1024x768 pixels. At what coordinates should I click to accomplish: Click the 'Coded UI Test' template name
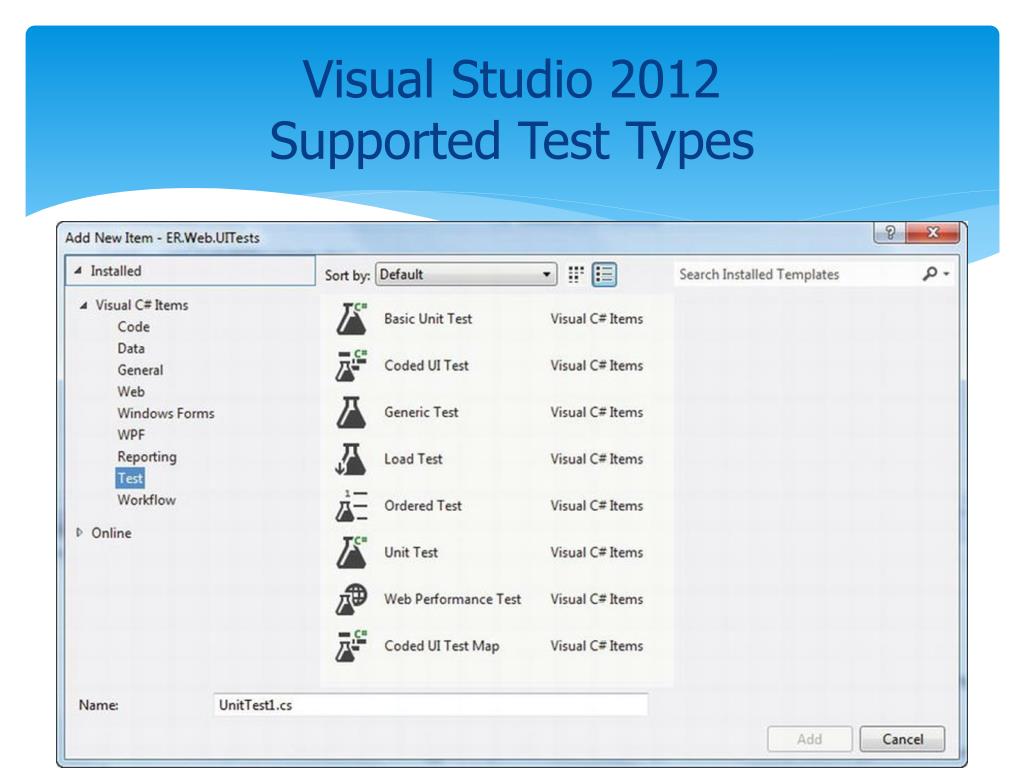[426, 366]
